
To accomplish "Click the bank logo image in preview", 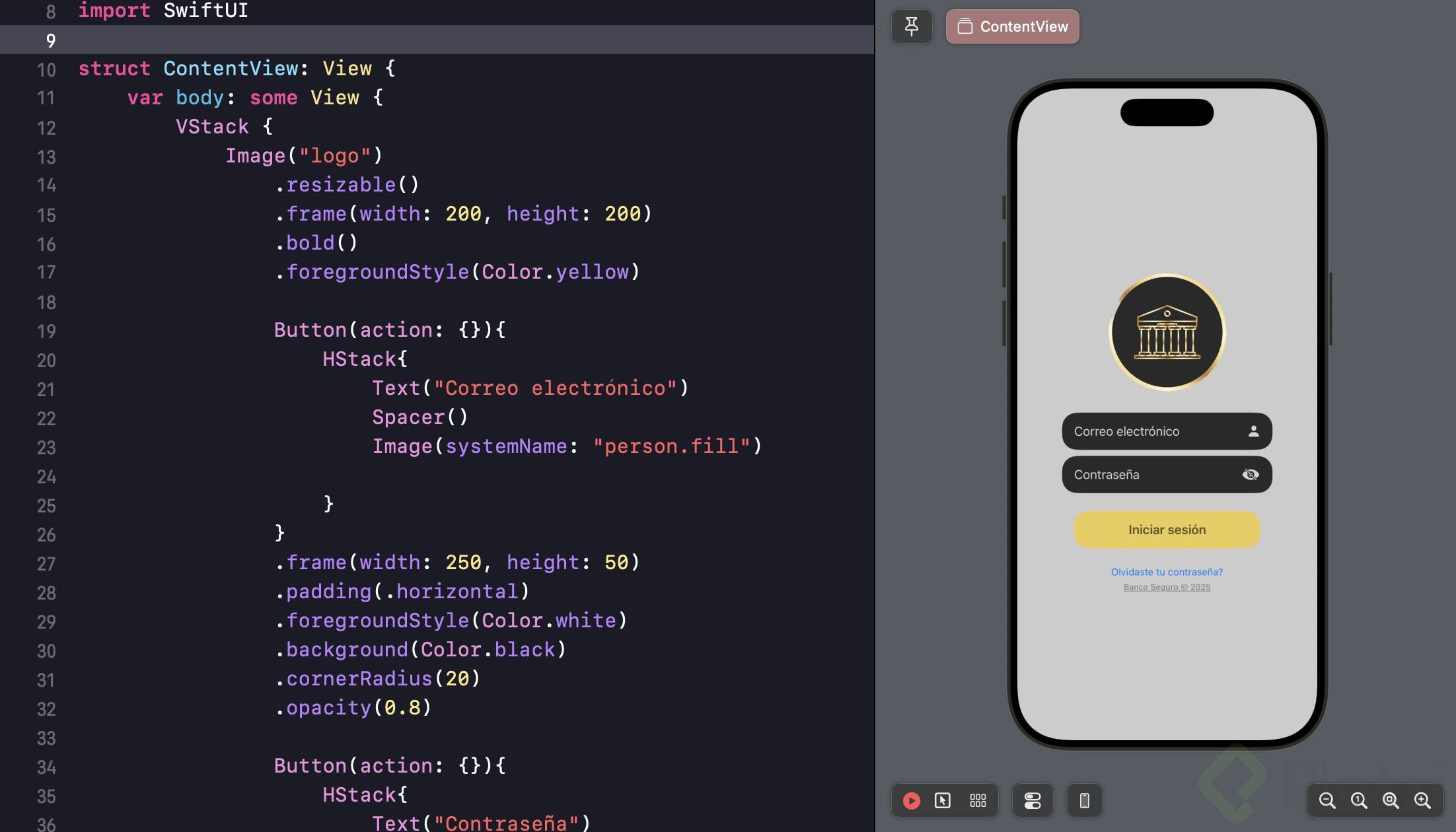I will pos(1167,332).
